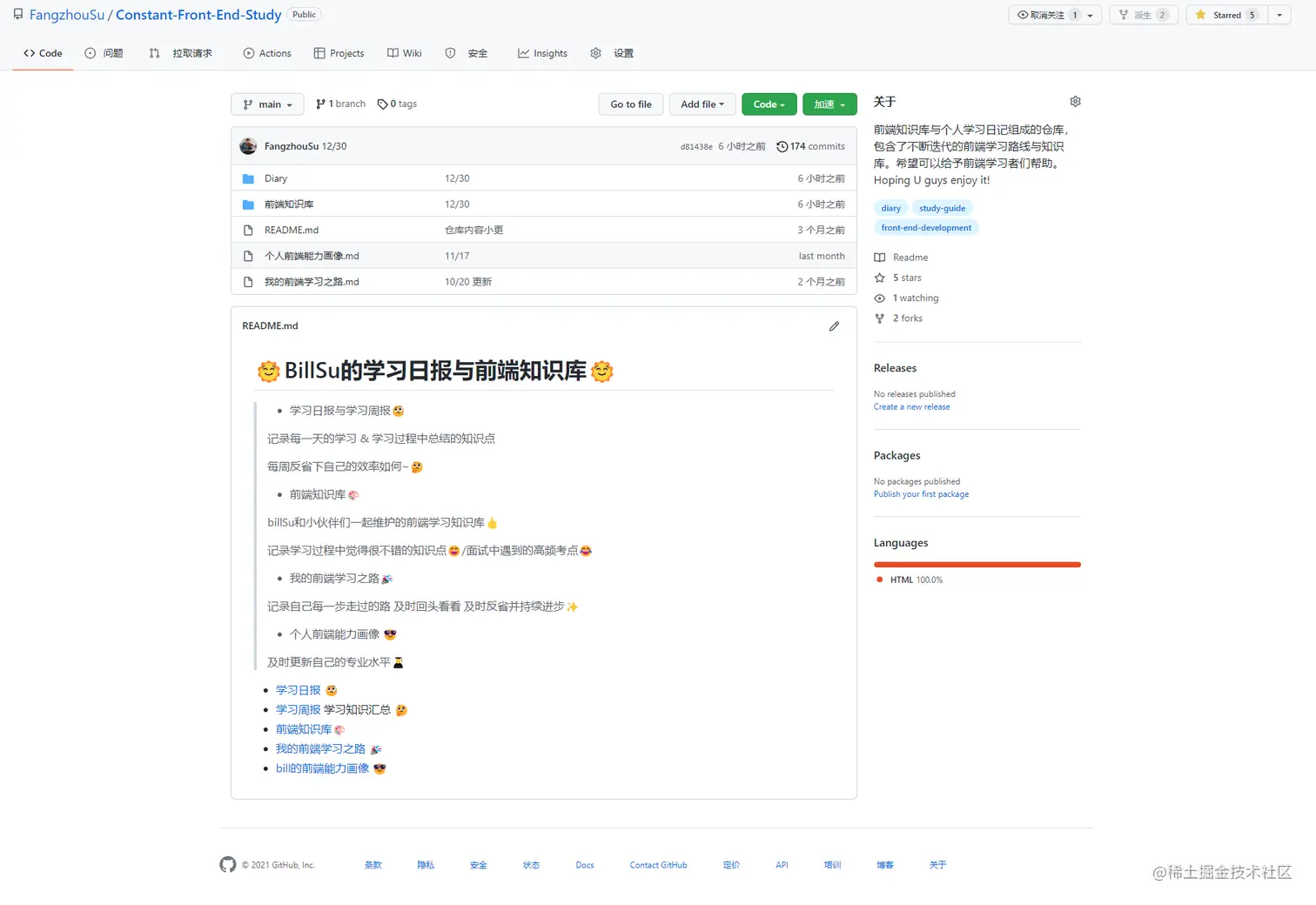Click the 派生 fork button
Screen dimensions: 1316x905
point(1144,15)
